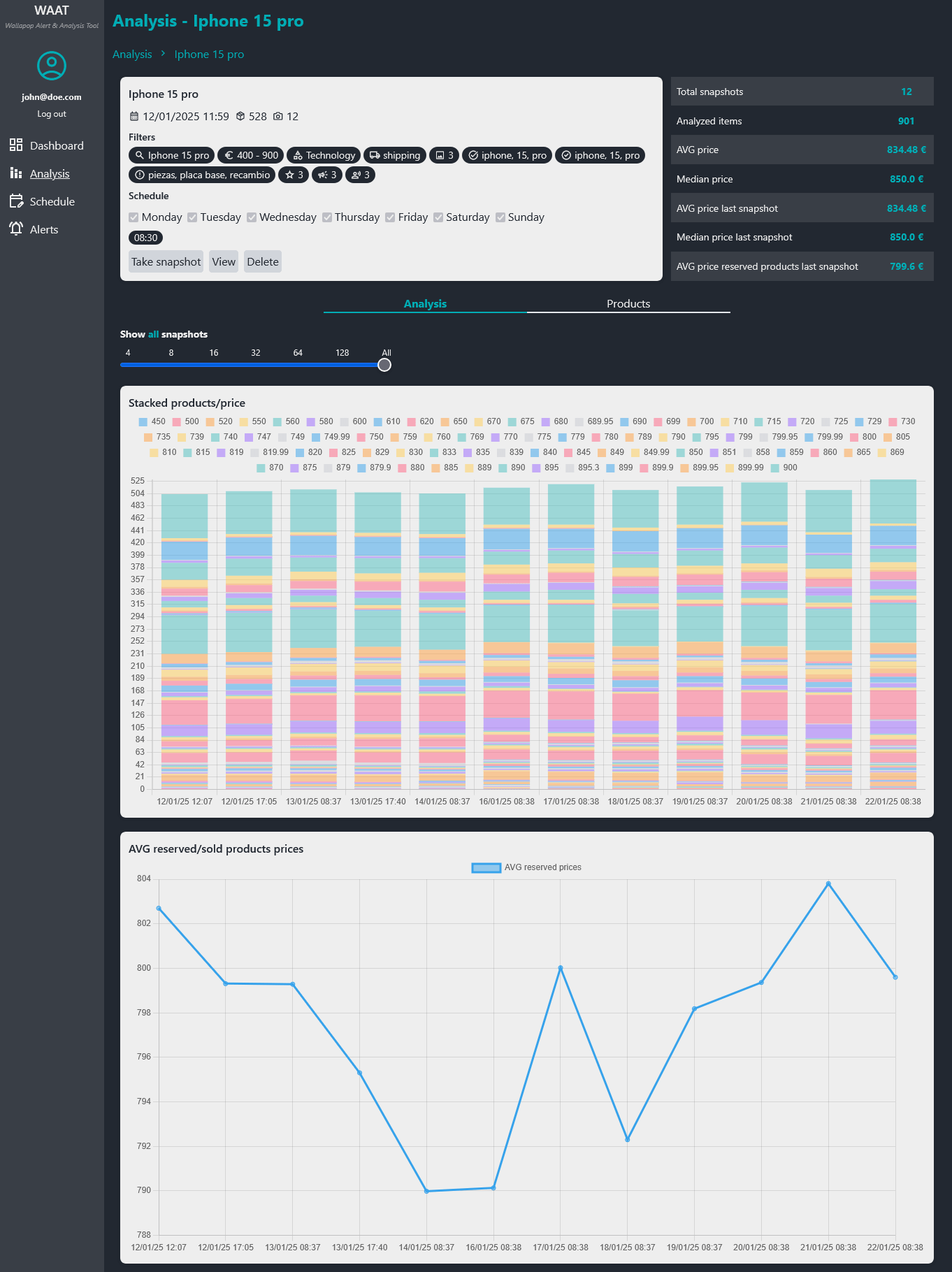
Task: Click the camera icon next to 12
Action: tap(278, 117)
